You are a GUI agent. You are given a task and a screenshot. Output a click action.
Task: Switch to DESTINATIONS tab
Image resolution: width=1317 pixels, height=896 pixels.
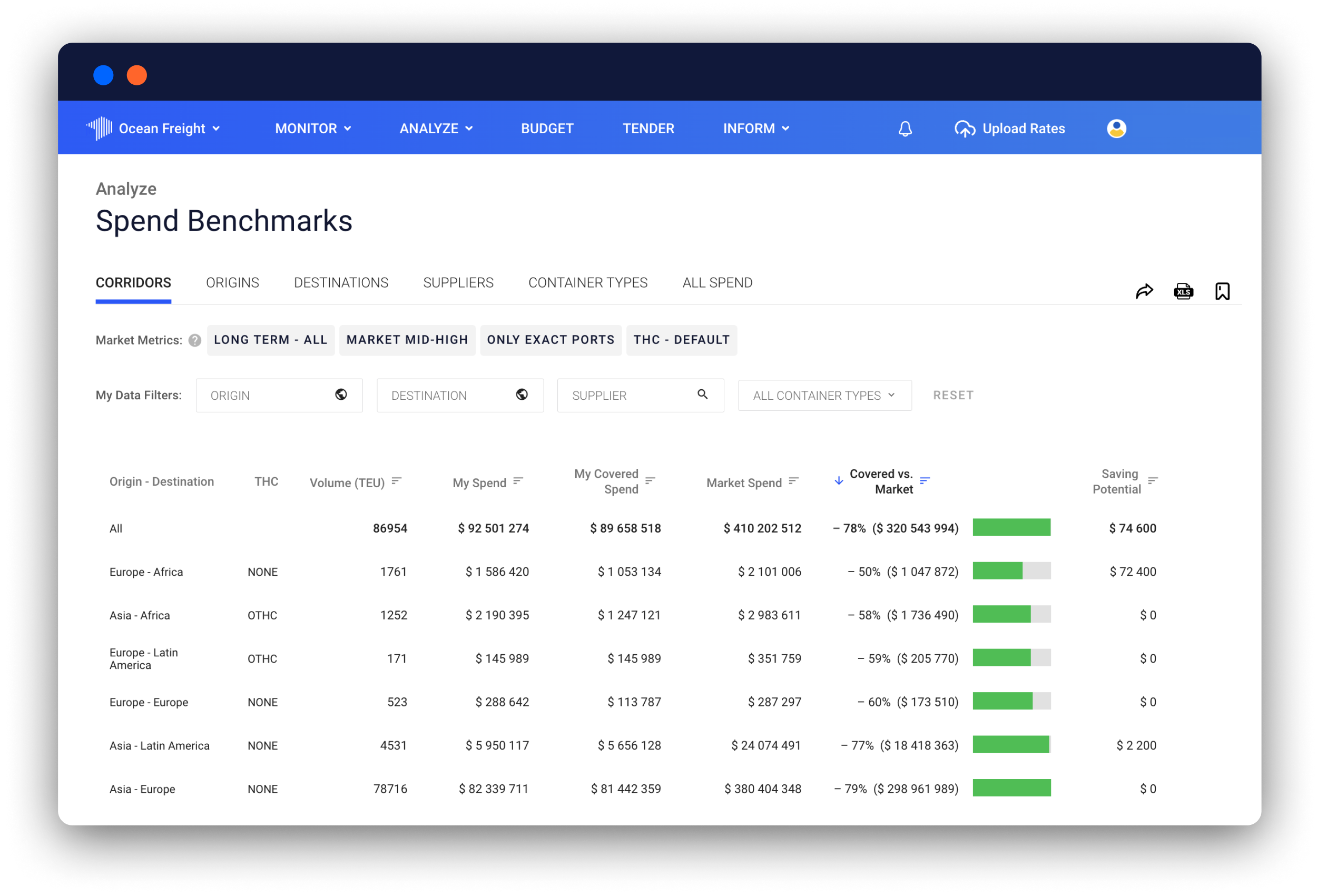(341, 283)
